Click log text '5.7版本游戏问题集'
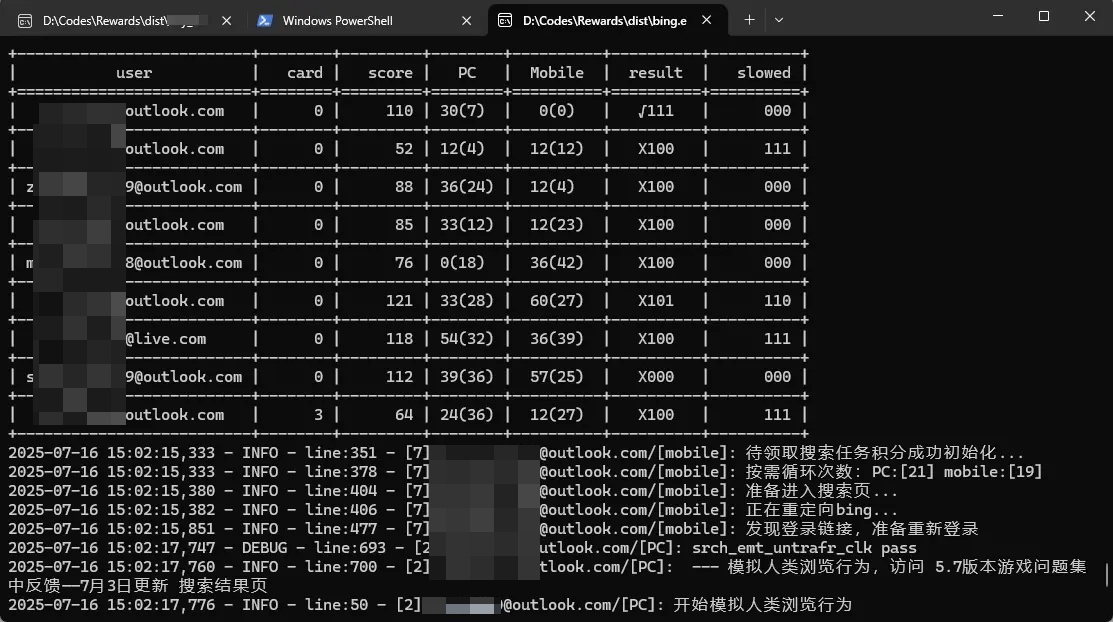Viewport: 1113px width, 622px height. [x=1011, y=567]
